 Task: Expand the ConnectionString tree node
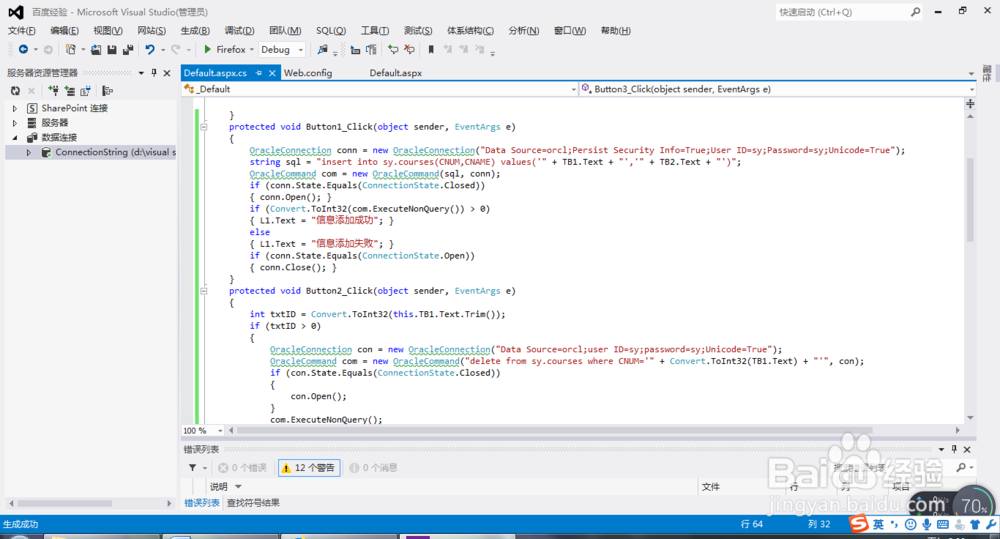(29, 152)
